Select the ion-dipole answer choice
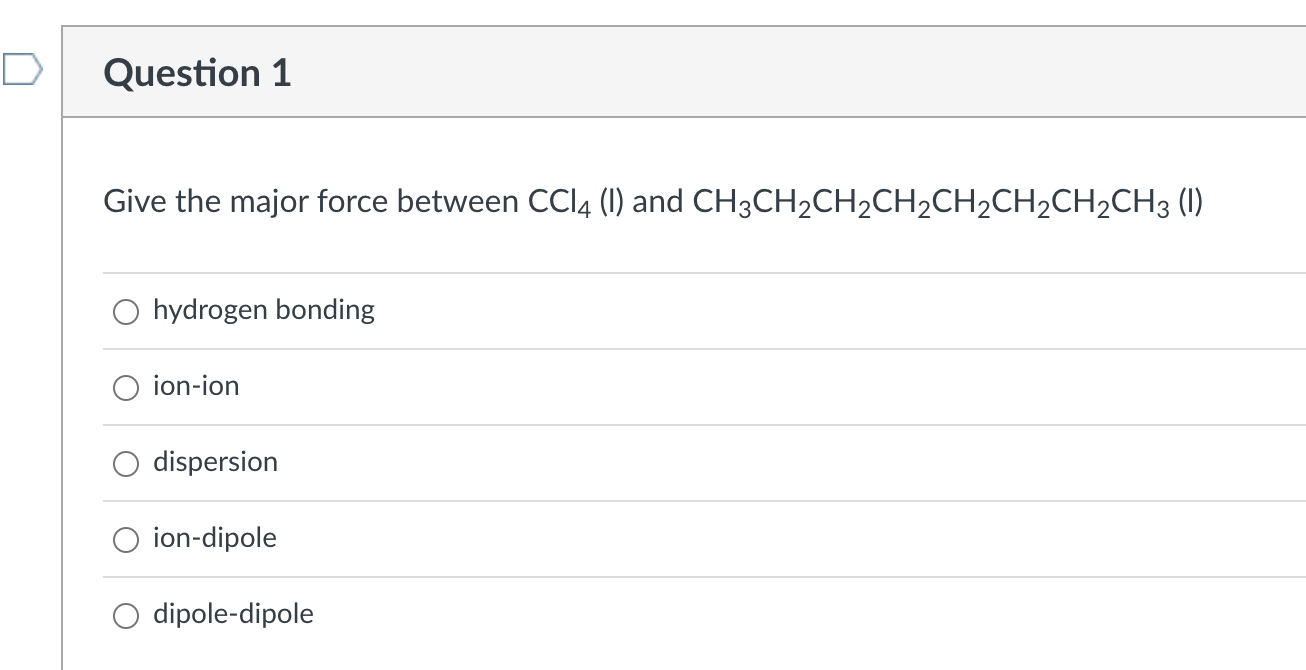 coord(124,539)
